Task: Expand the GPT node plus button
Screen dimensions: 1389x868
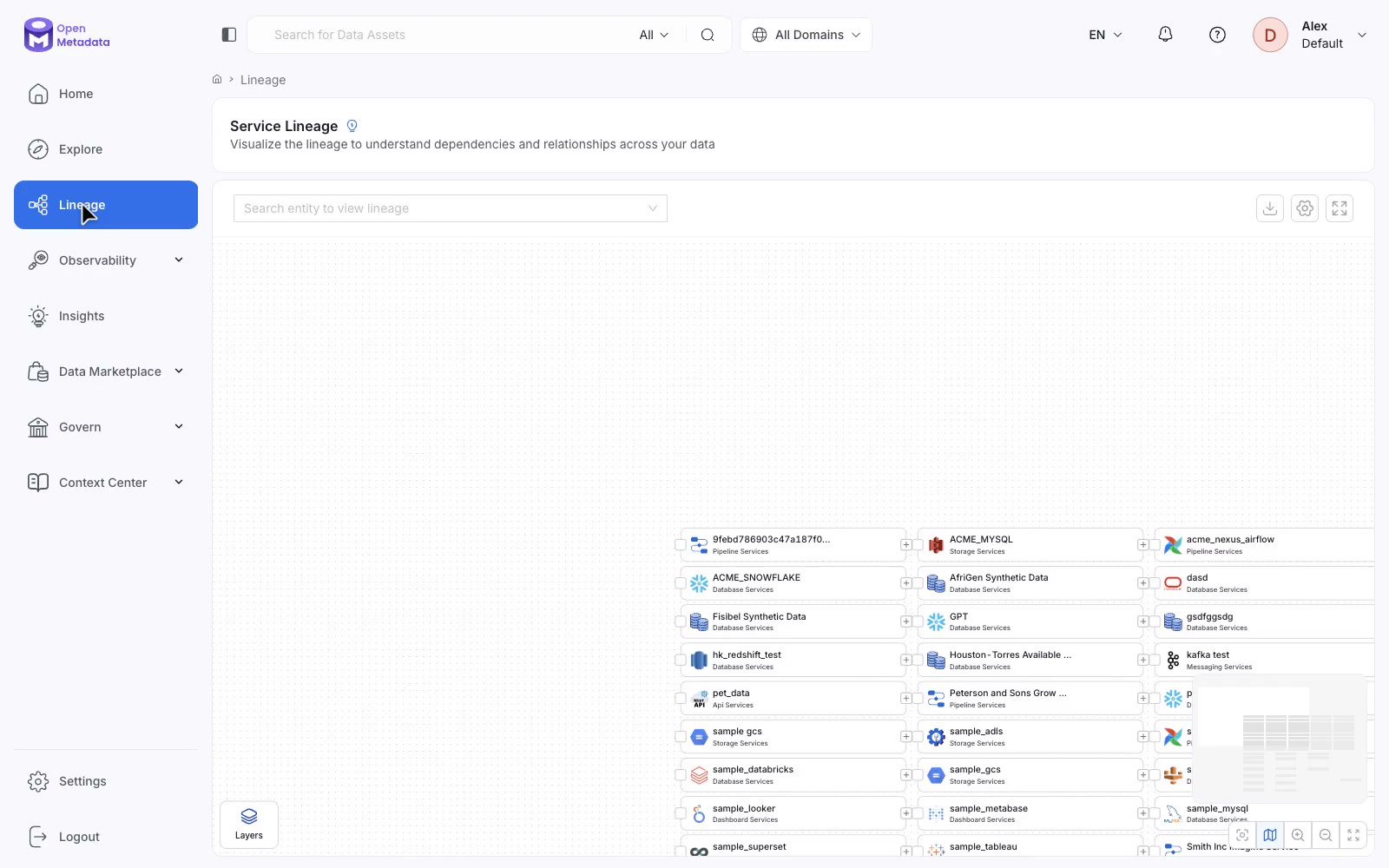Action: 1142,621
